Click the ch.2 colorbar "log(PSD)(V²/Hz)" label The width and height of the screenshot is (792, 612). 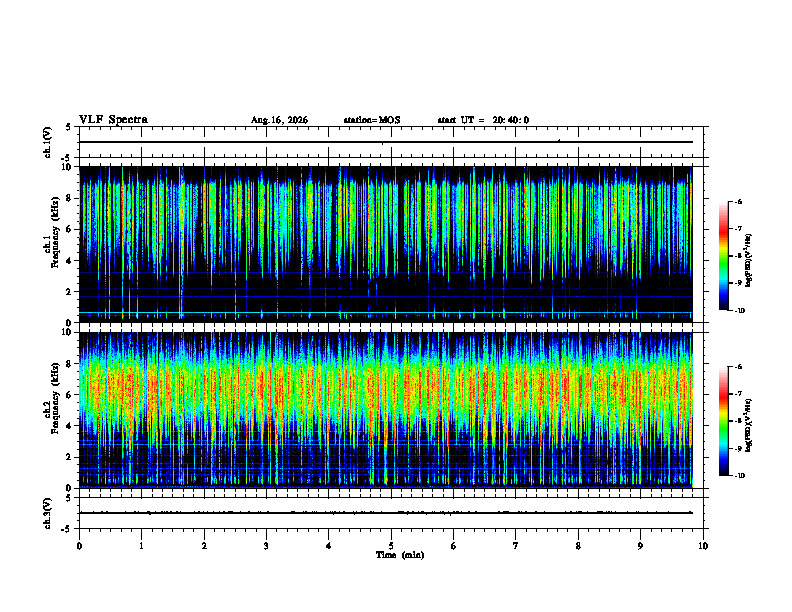point(748,425)
